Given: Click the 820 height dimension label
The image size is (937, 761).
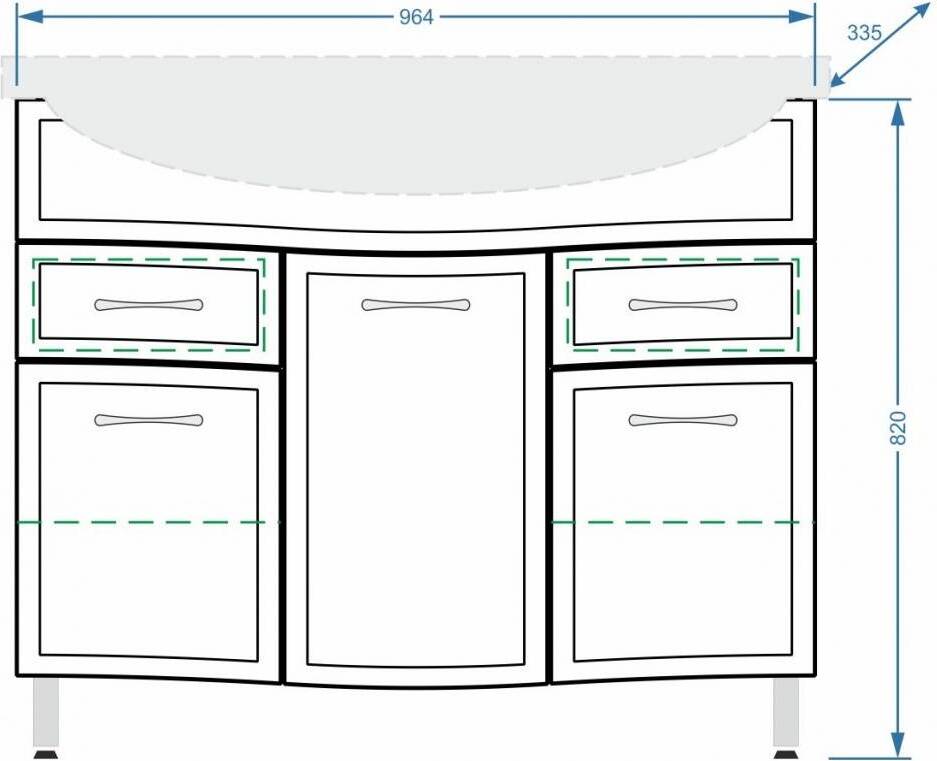Looking at the screenshot, I should tap(898, 427).
